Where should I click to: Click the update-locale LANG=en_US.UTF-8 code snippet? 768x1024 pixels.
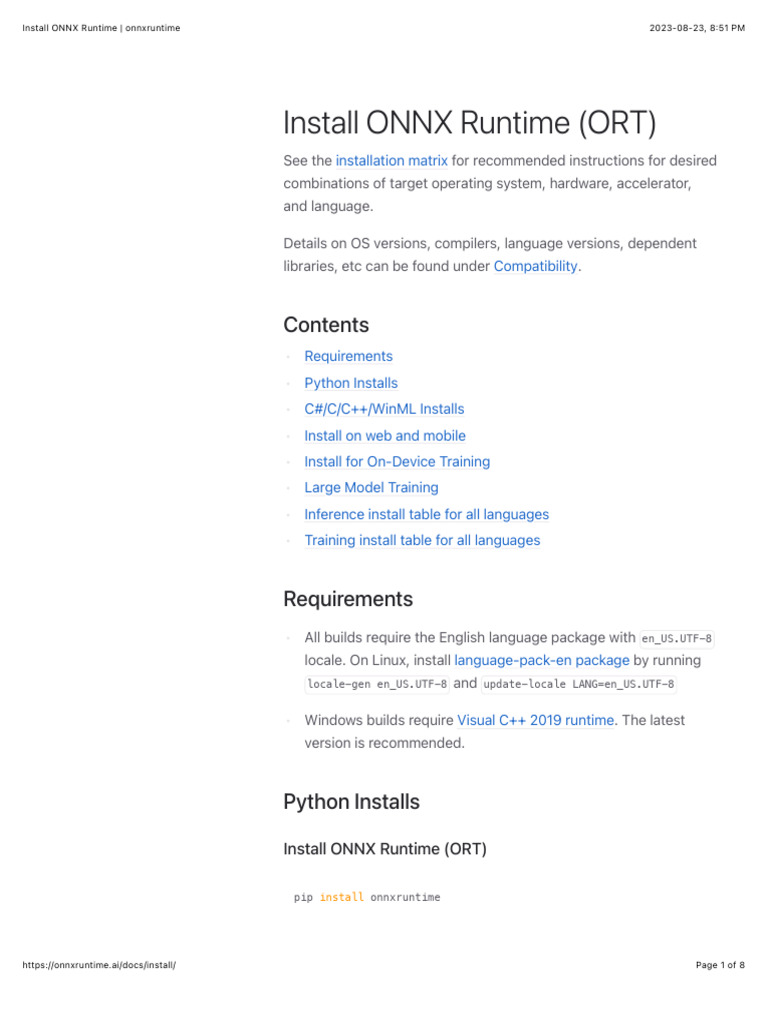pos(579,685)
